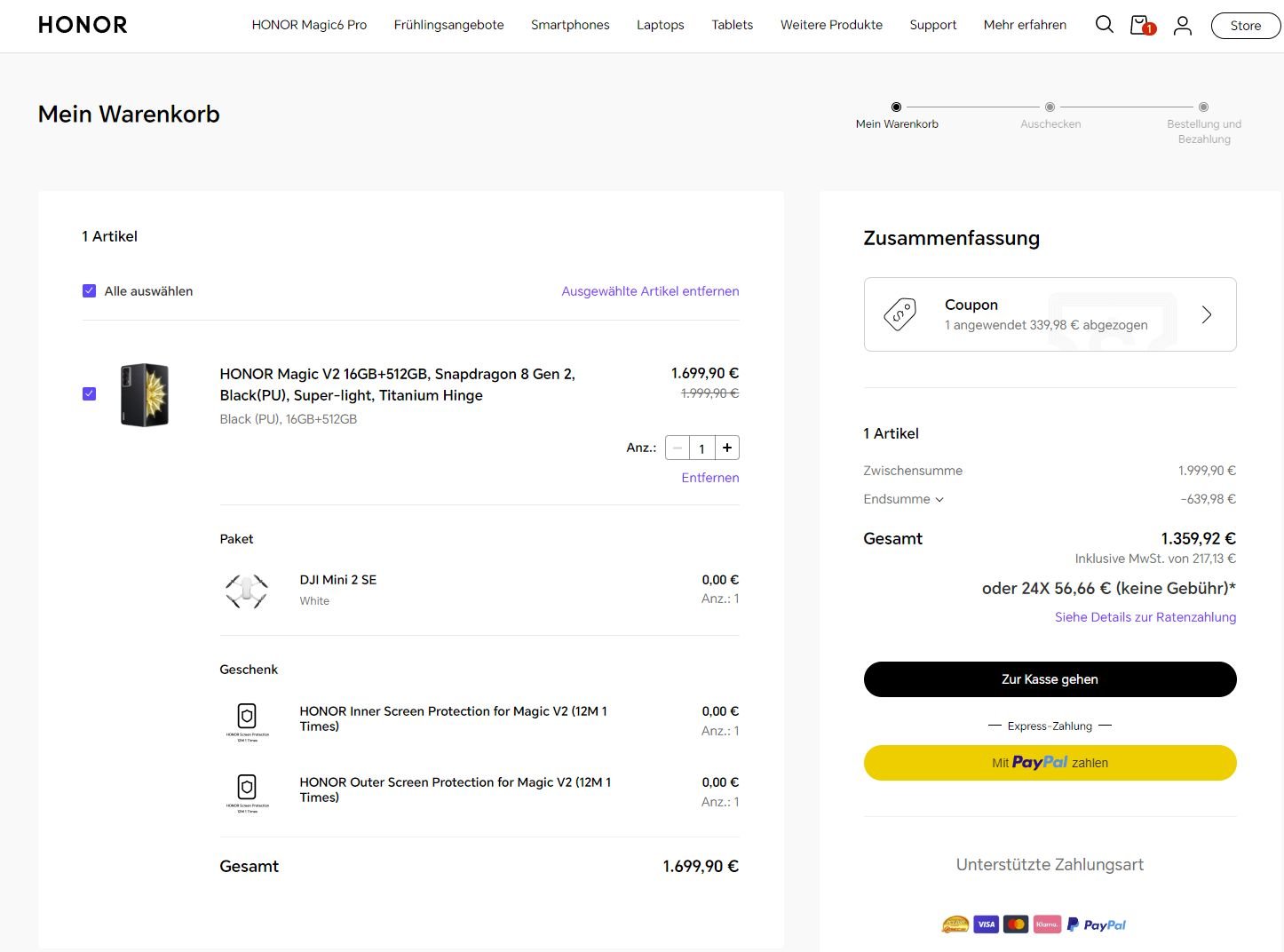The width and height of the screenshot is (1284, 952).
Task: Increase quantity with the plus button
Action: click(727, 448)
